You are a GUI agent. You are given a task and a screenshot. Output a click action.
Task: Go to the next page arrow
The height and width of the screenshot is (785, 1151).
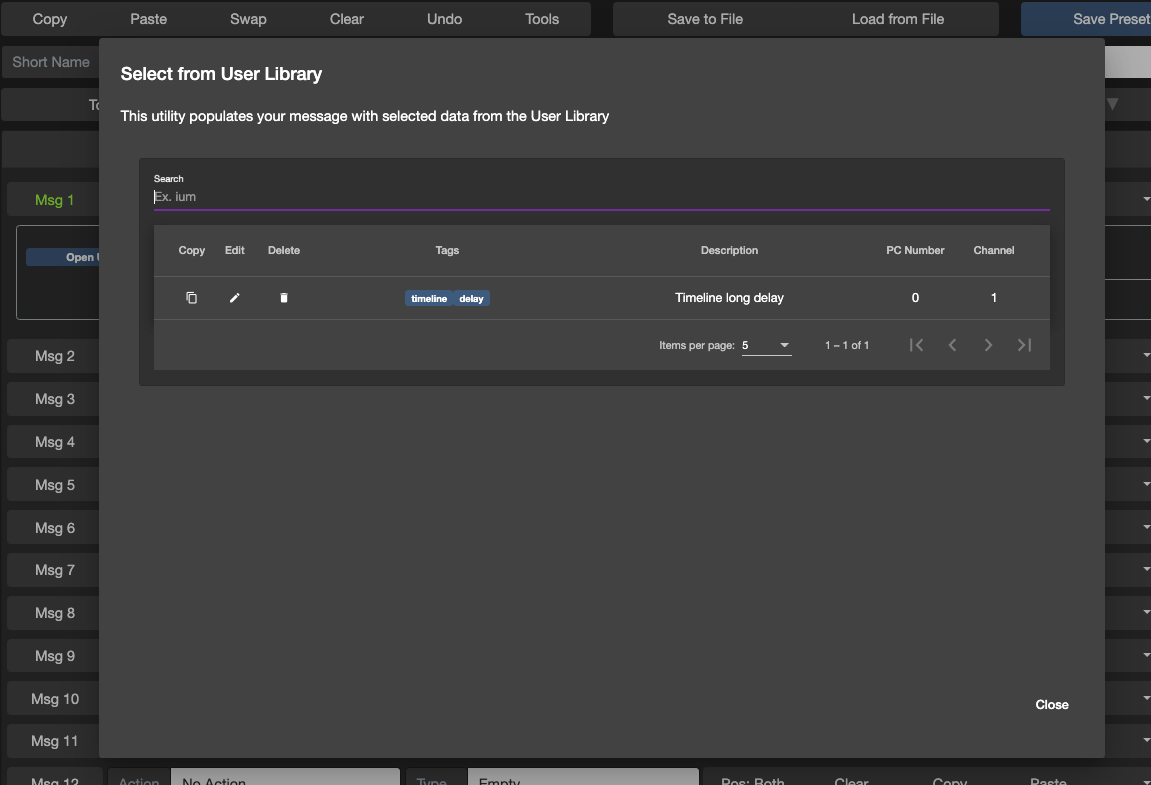click(x=988, y=345)
